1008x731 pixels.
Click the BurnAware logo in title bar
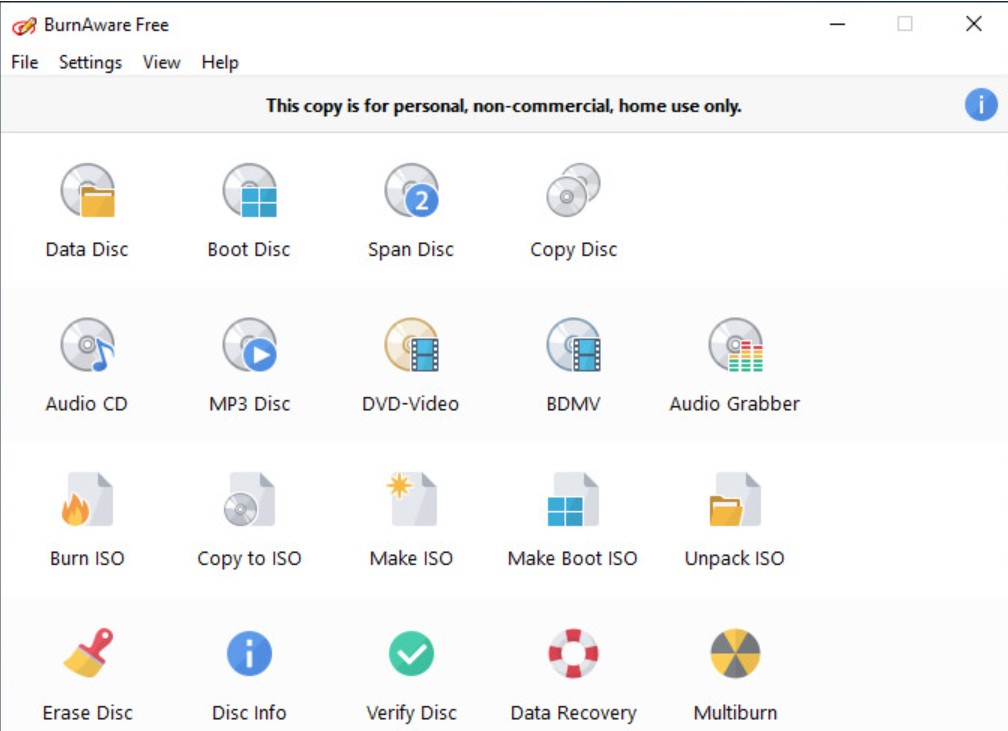pos(24,26)
